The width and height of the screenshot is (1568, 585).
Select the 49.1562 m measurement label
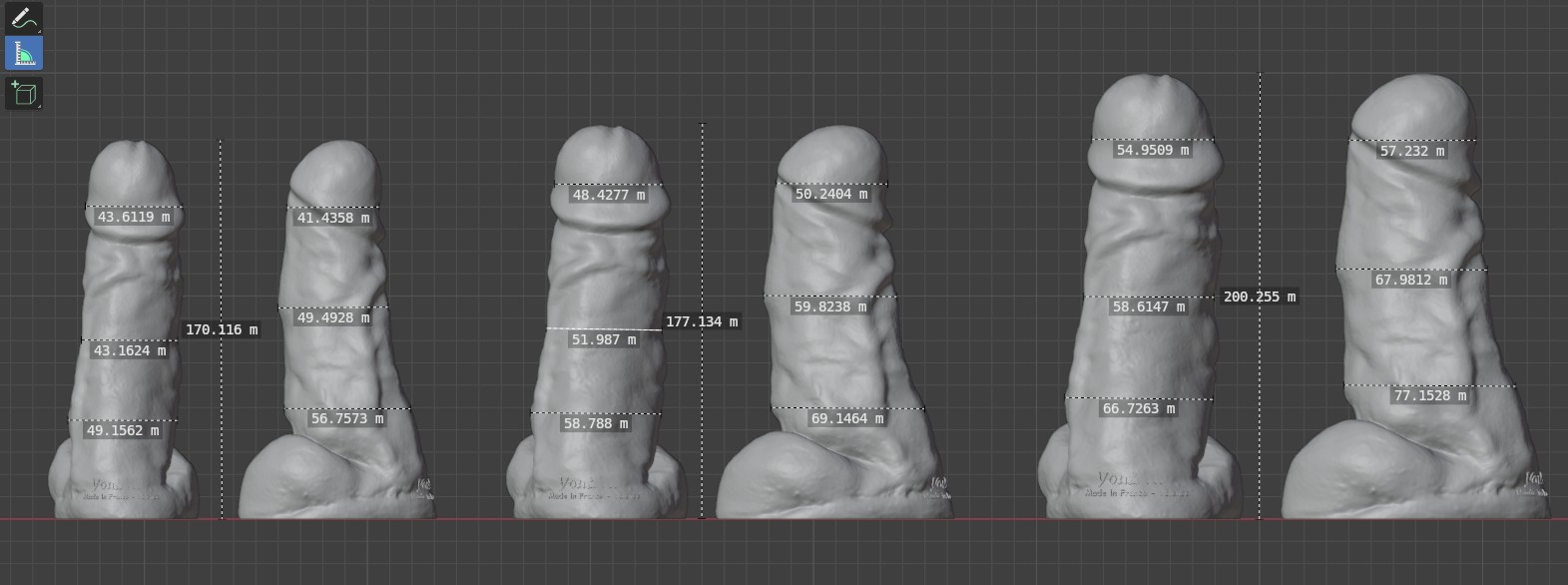pos(123,430)
